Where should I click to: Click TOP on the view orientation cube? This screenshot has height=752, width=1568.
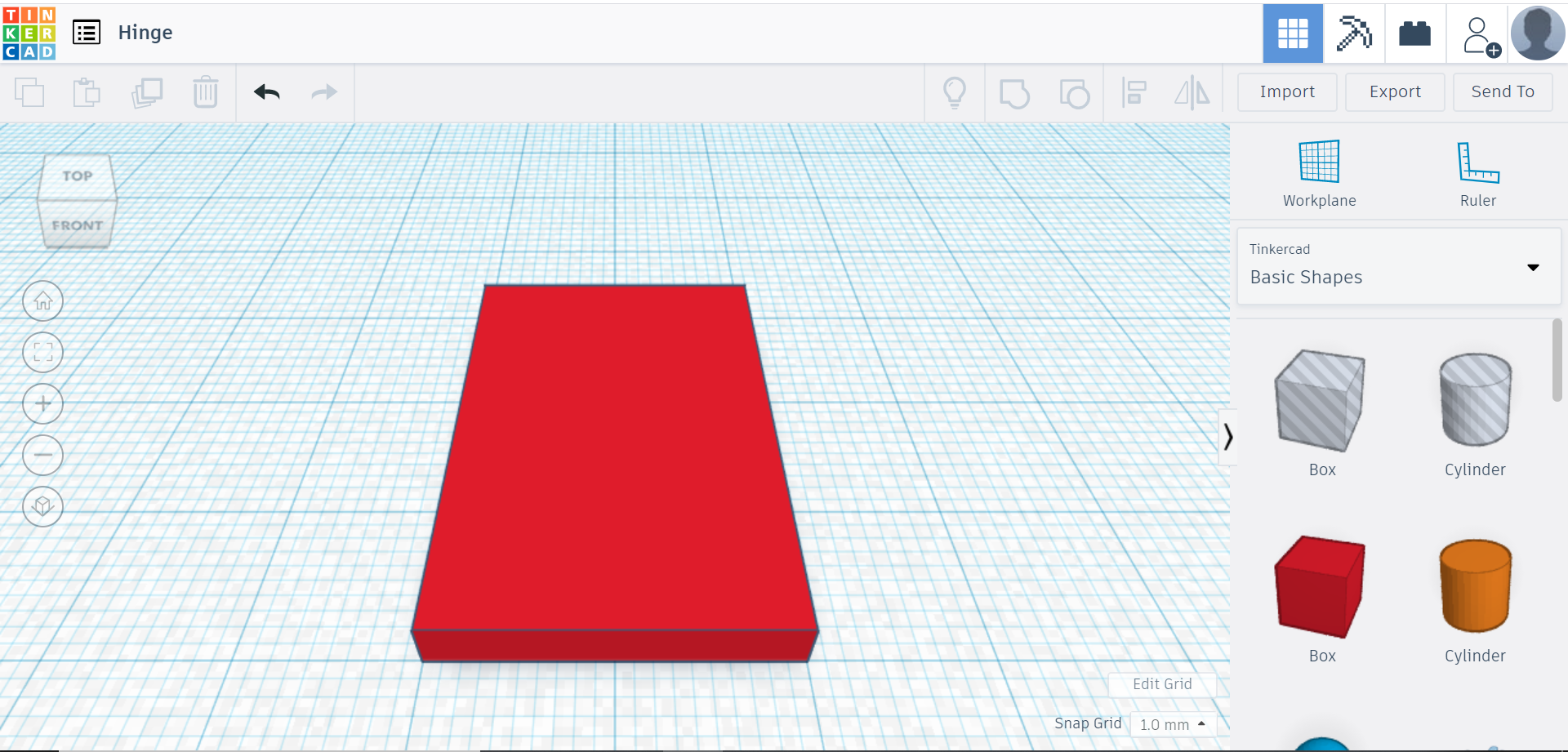point(77,175)
